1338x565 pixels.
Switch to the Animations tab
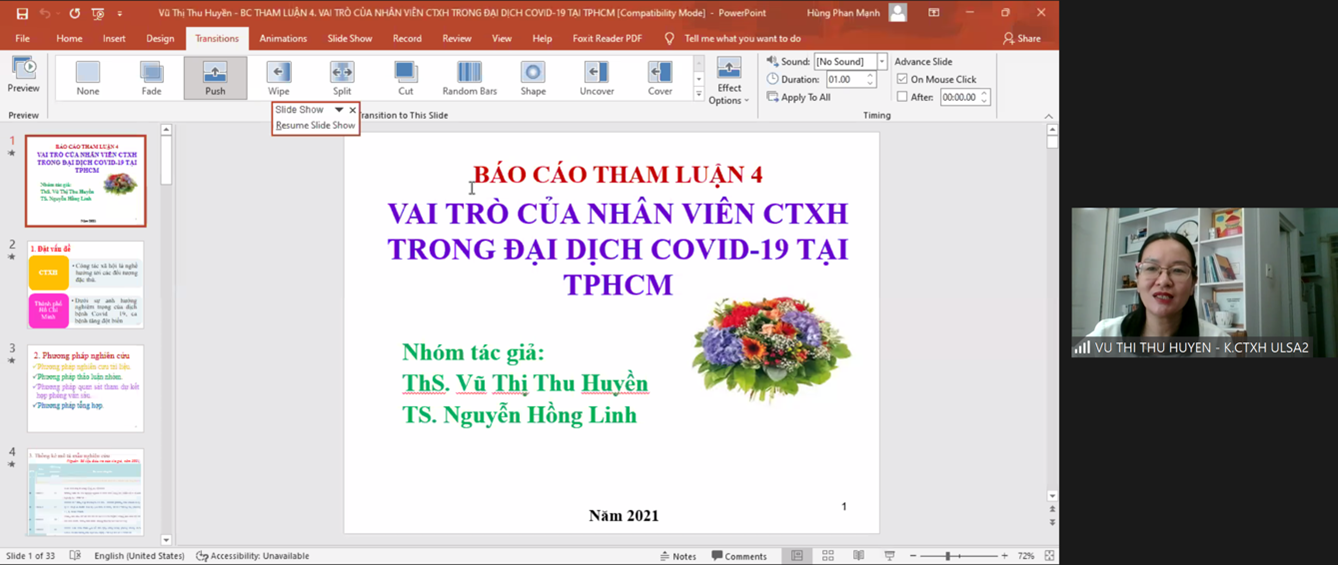pos(283,39)
